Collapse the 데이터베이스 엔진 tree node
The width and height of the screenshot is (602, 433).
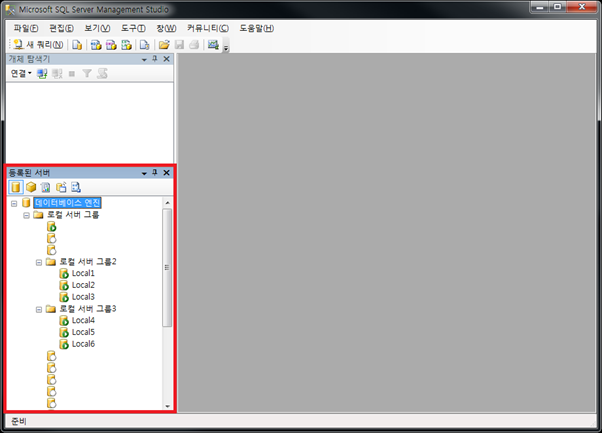pyautogui.click(x=14, y=203)
